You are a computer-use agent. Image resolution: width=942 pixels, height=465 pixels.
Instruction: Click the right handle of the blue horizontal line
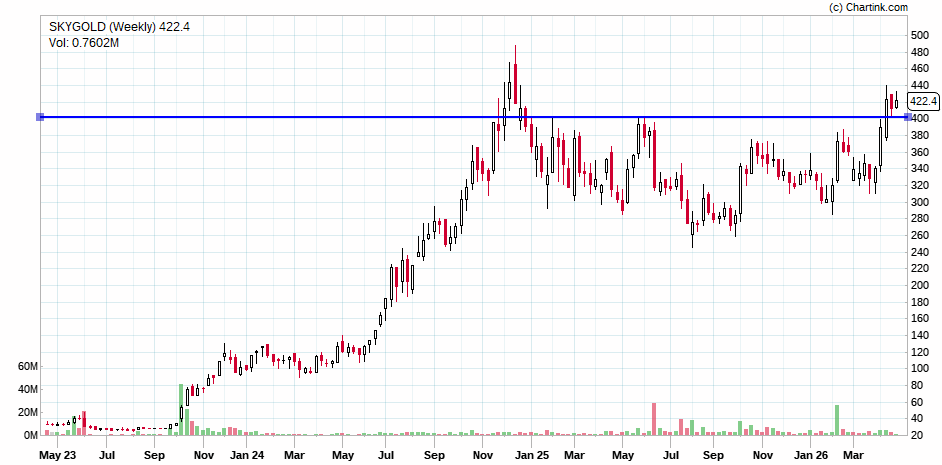[908, 117]
